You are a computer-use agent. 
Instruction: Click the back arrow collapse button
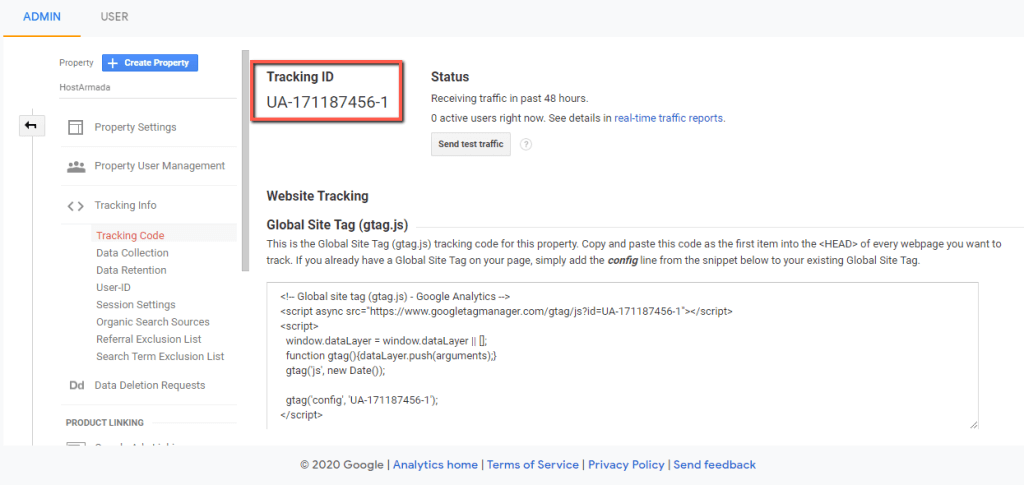pos(31,125)
